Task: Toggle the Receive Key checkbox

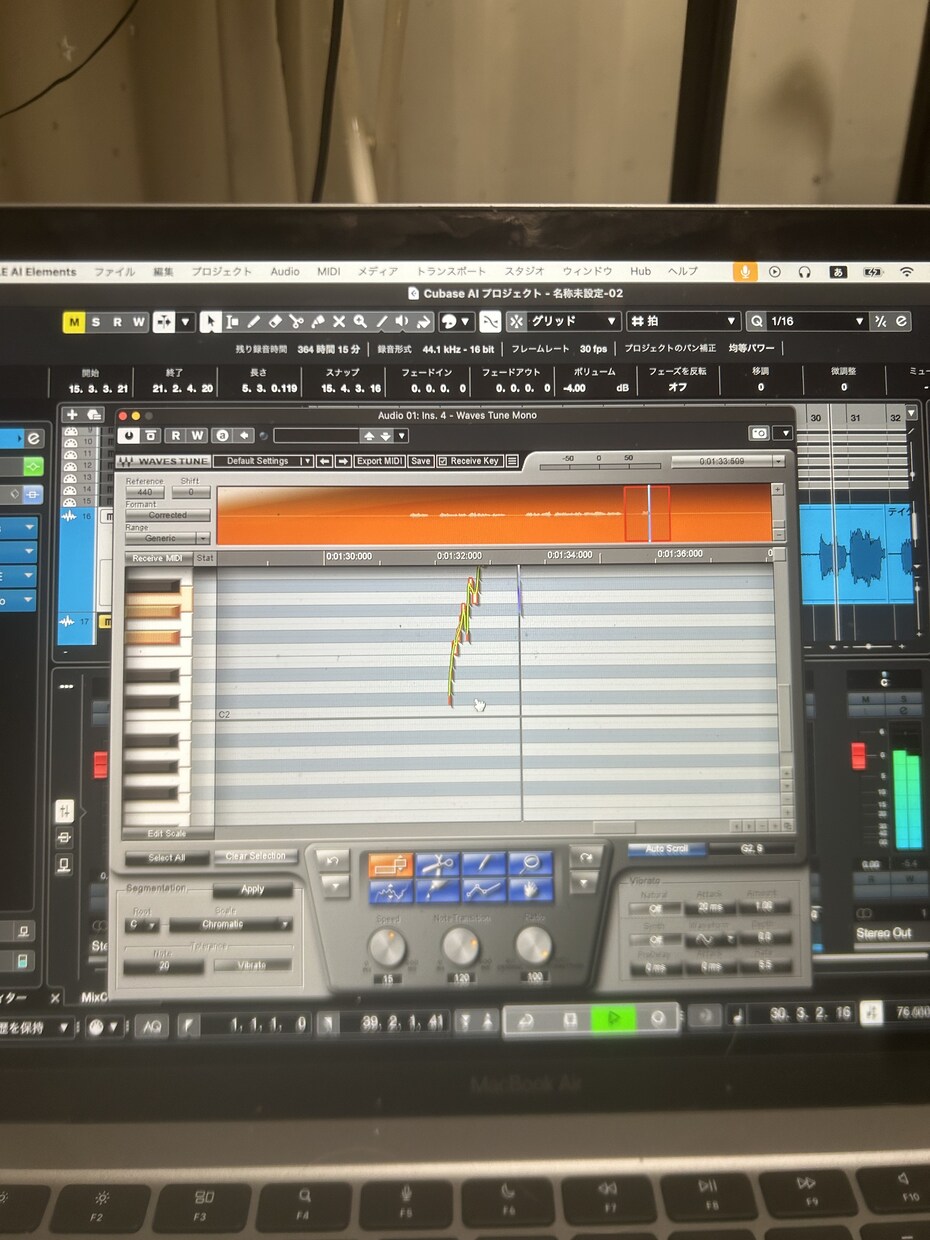Action: 443,461
